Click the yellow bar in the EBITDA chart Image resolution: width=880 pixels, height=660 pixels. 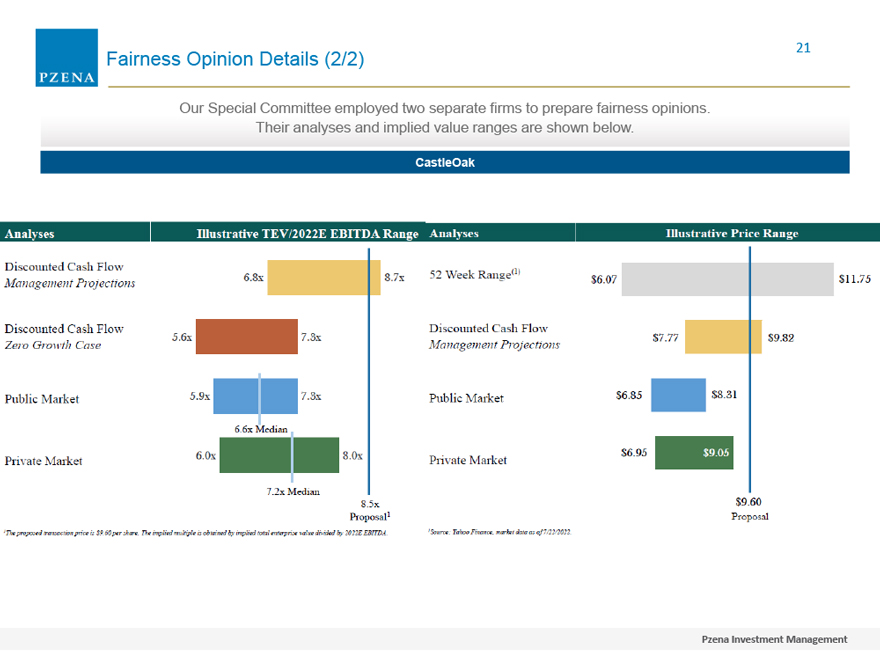324,277
